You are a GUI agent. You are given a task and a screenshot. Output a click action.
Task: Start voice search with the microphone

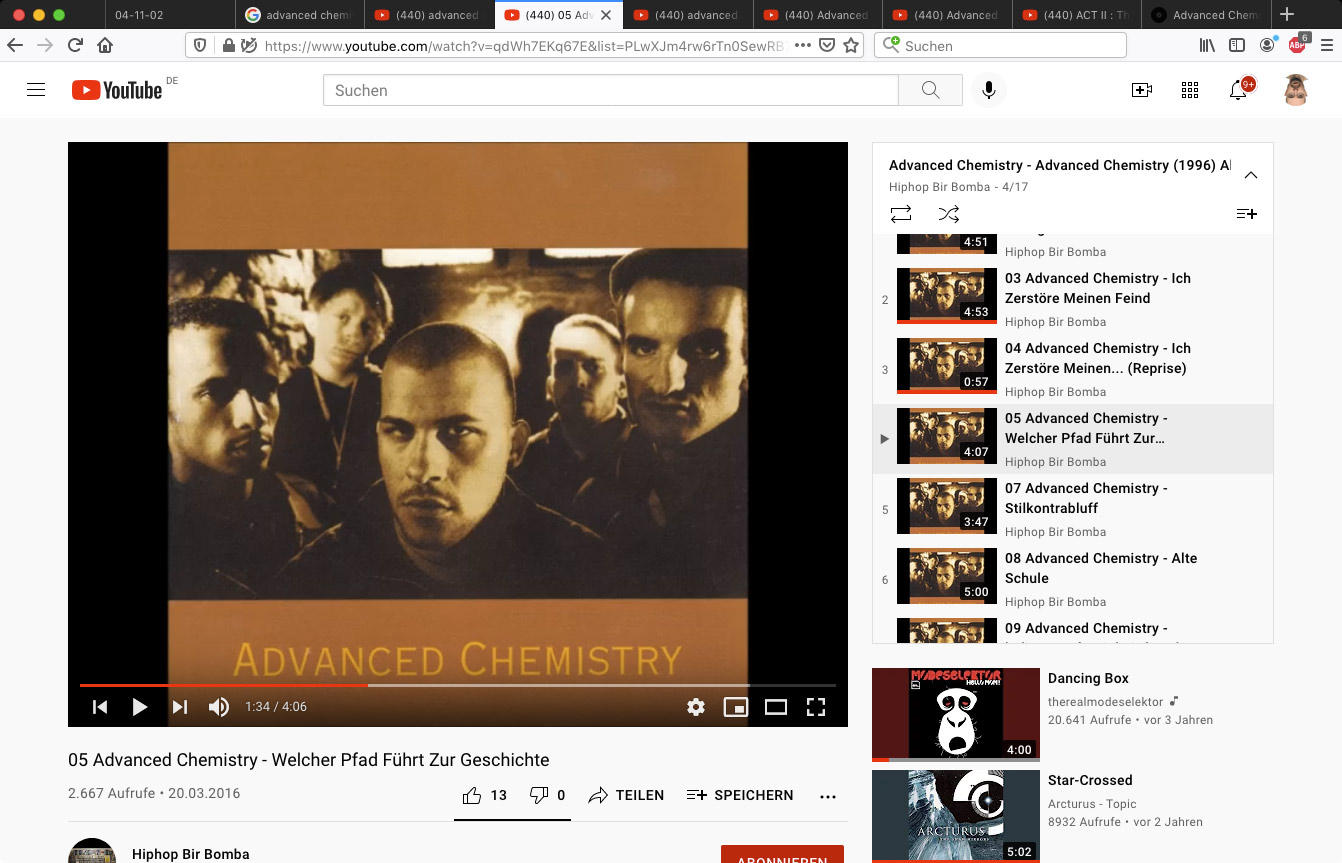coord(988,90)
